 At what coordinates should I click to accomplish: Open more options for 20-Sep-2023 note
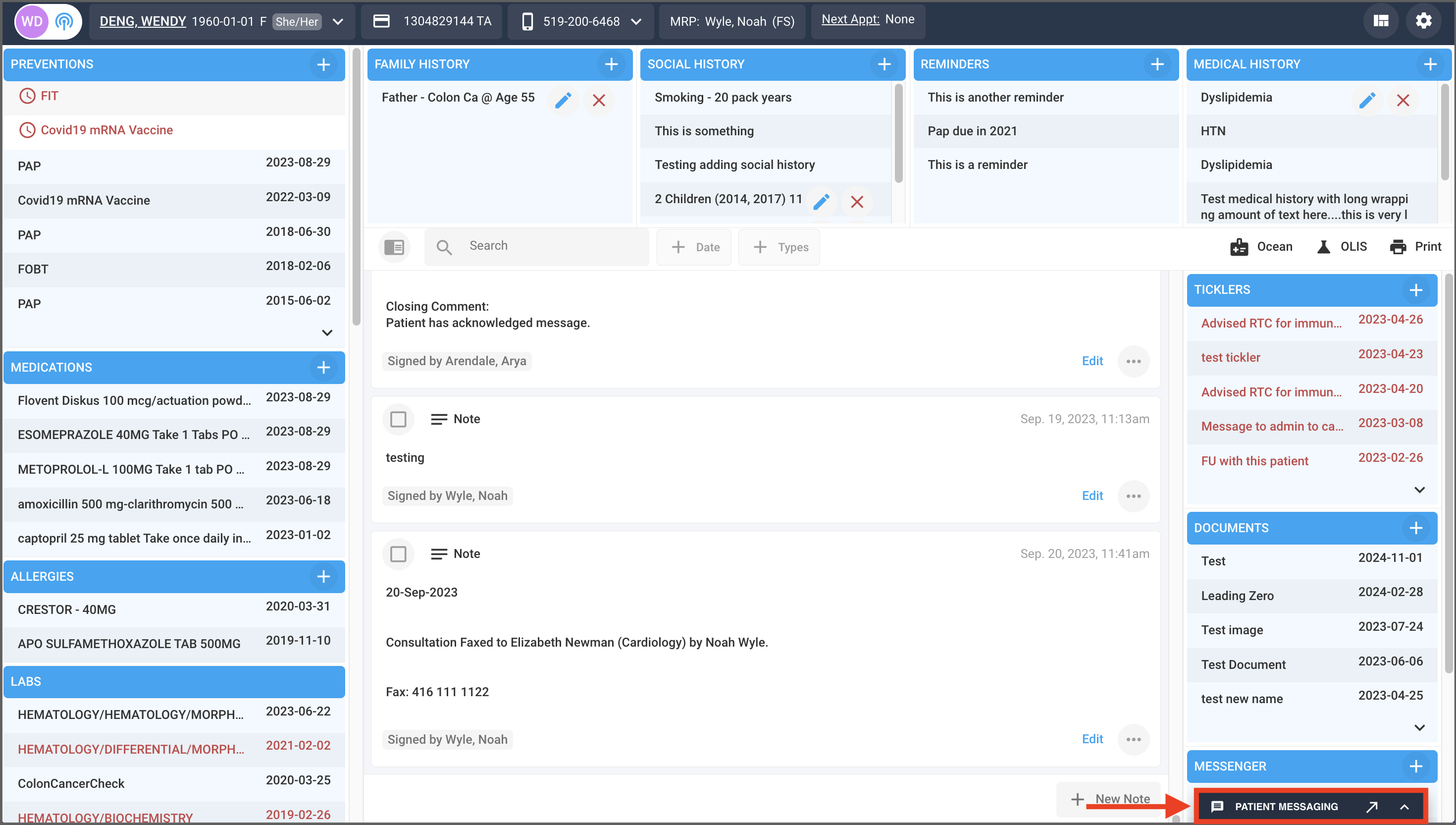click(1133, 739)
